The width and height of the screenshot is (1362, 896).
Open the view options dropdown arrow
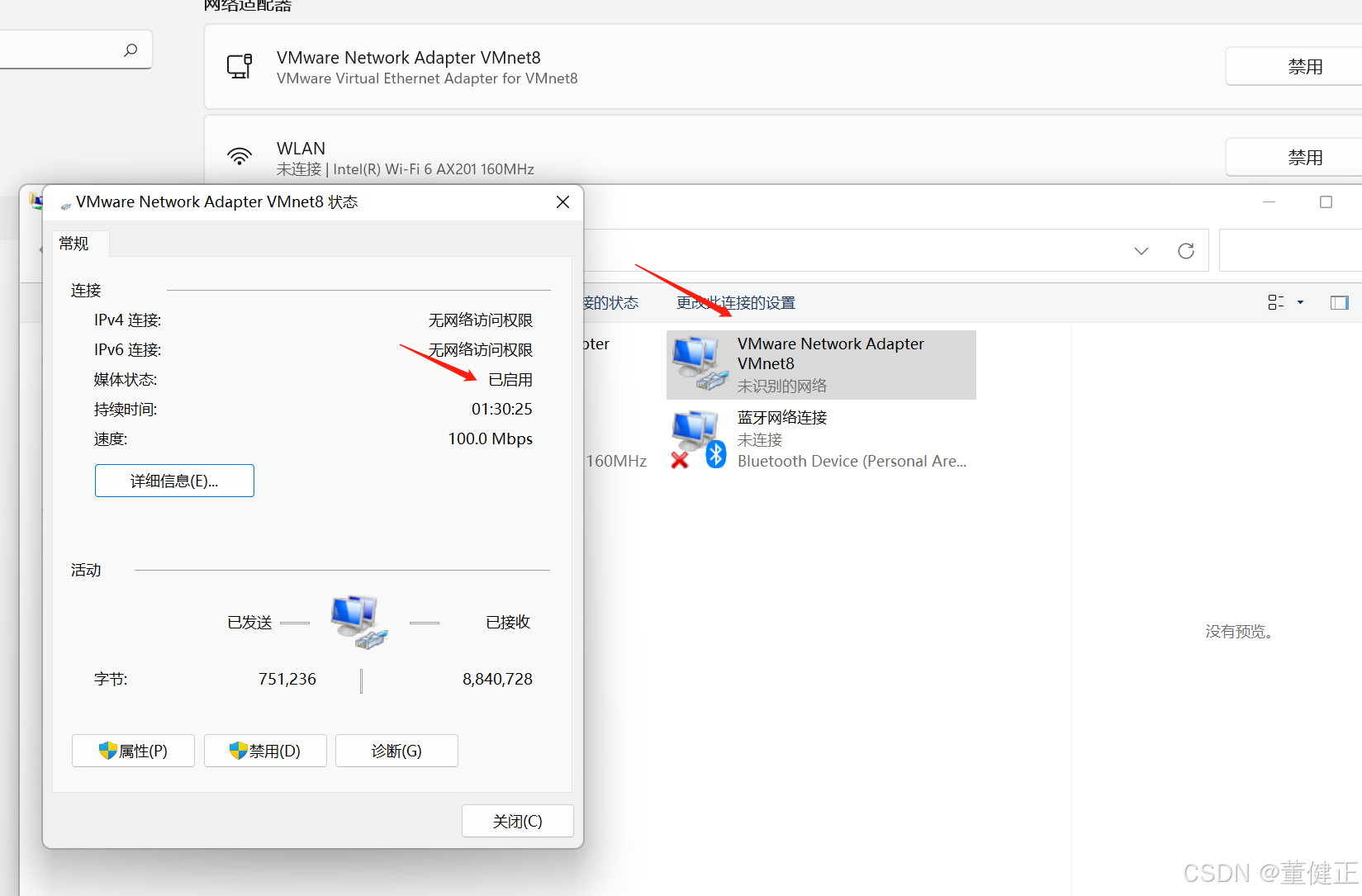(x=1301, y=302)
